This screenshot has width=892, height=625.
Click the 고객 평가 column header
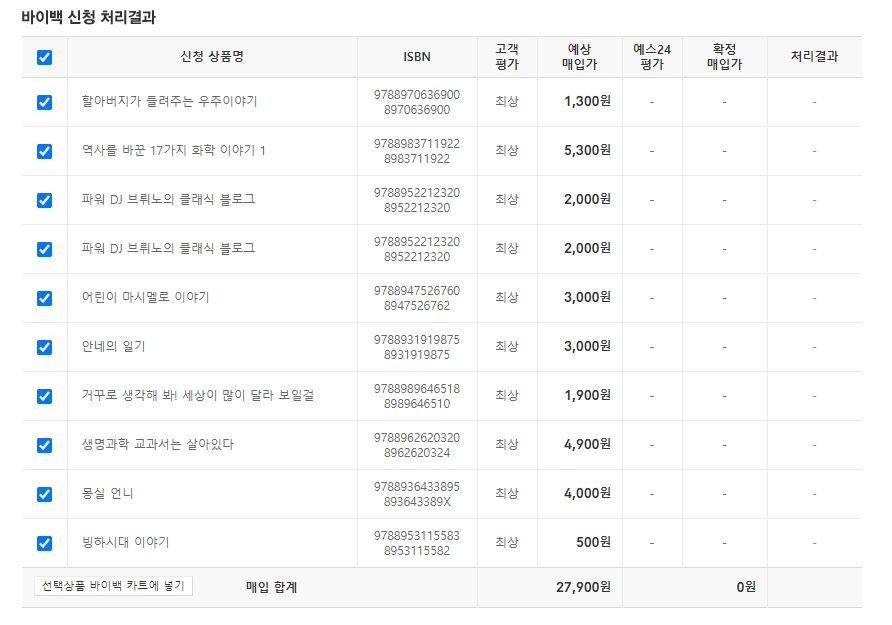[x=507, y=57]
